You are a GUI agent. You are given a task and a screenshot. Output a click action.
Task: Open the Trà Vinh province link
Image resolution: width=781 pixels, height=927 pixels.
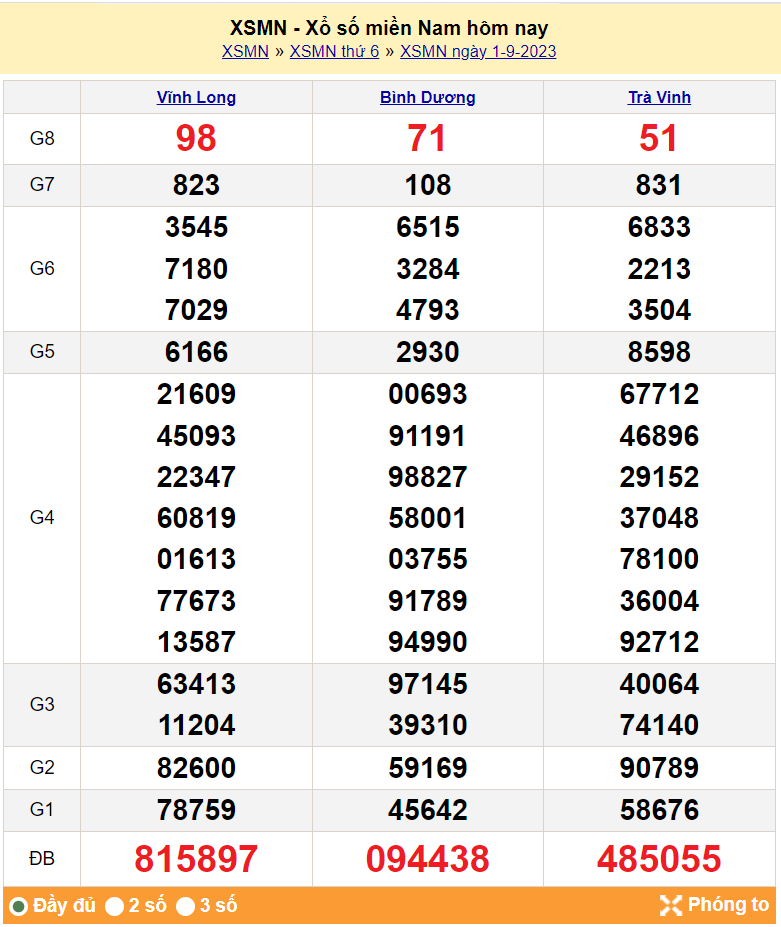pos(659,98)
